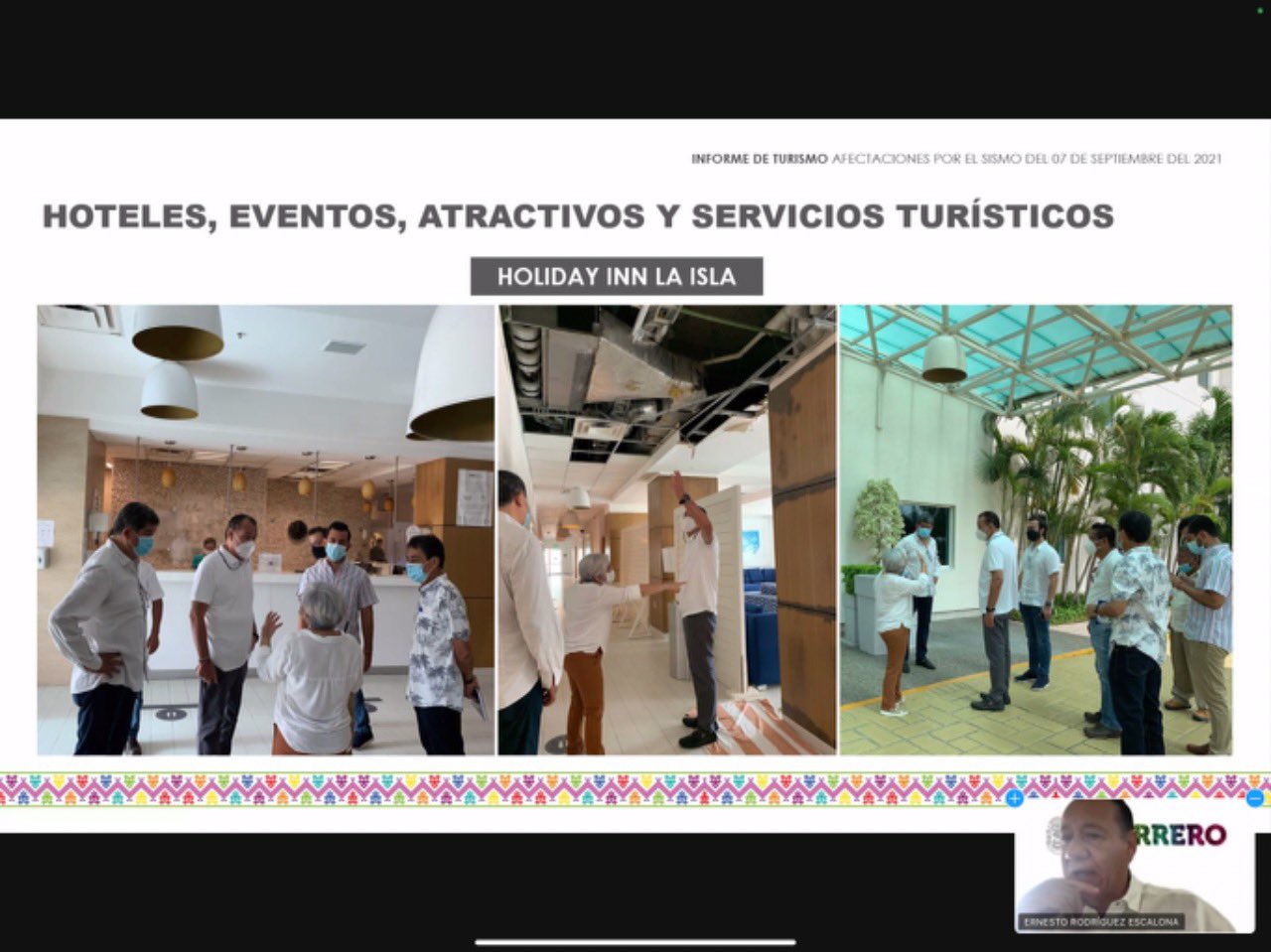Tap the home indicator bar
Viewport: 1271px width, 952px height.
(x=635, y=942)
